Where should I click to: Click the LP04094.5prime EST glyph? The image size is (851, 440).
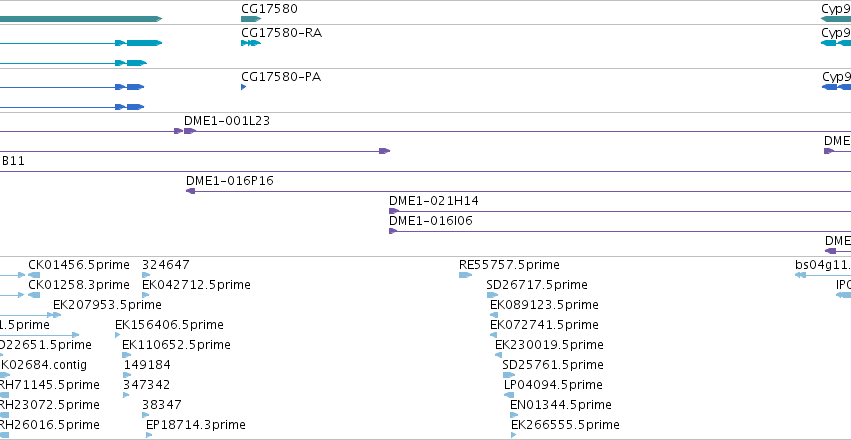[509, 395]
